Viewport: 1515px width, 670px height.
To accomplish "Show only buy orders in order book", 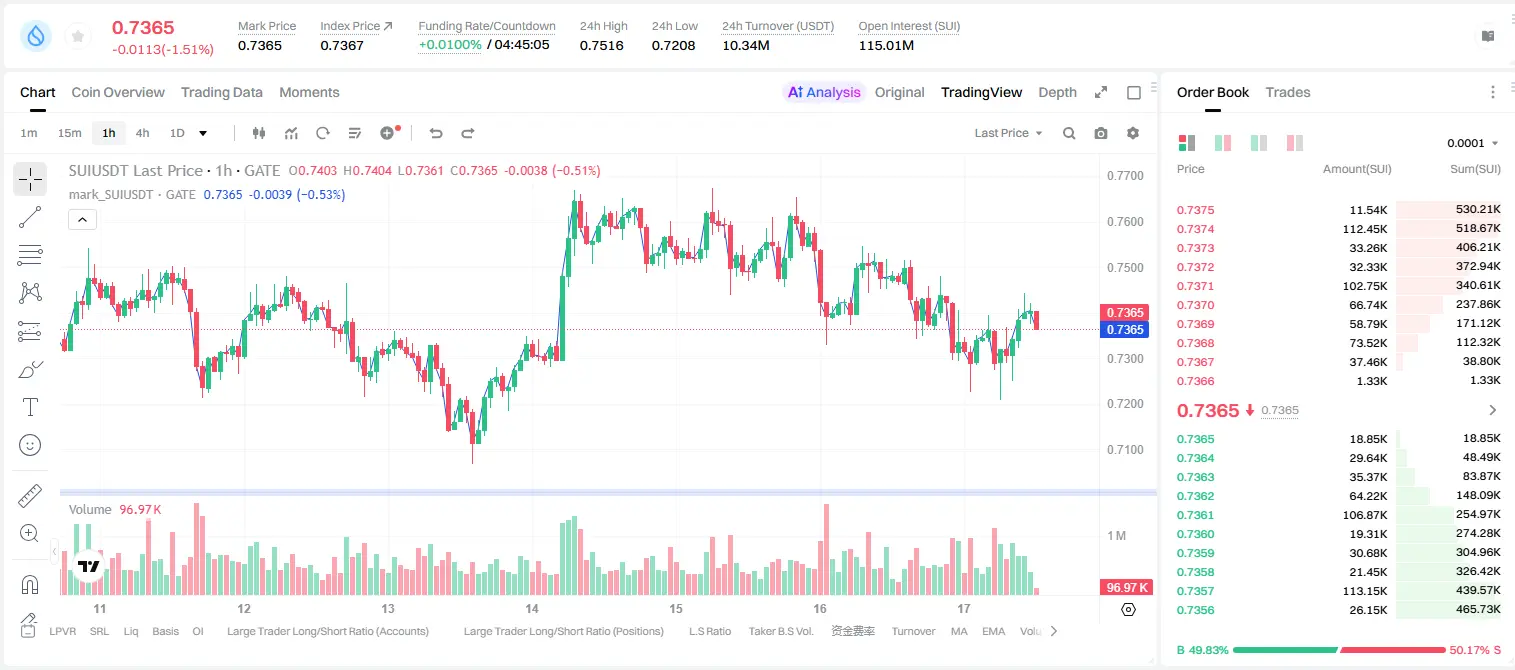I will click(x=1259, y=143).
